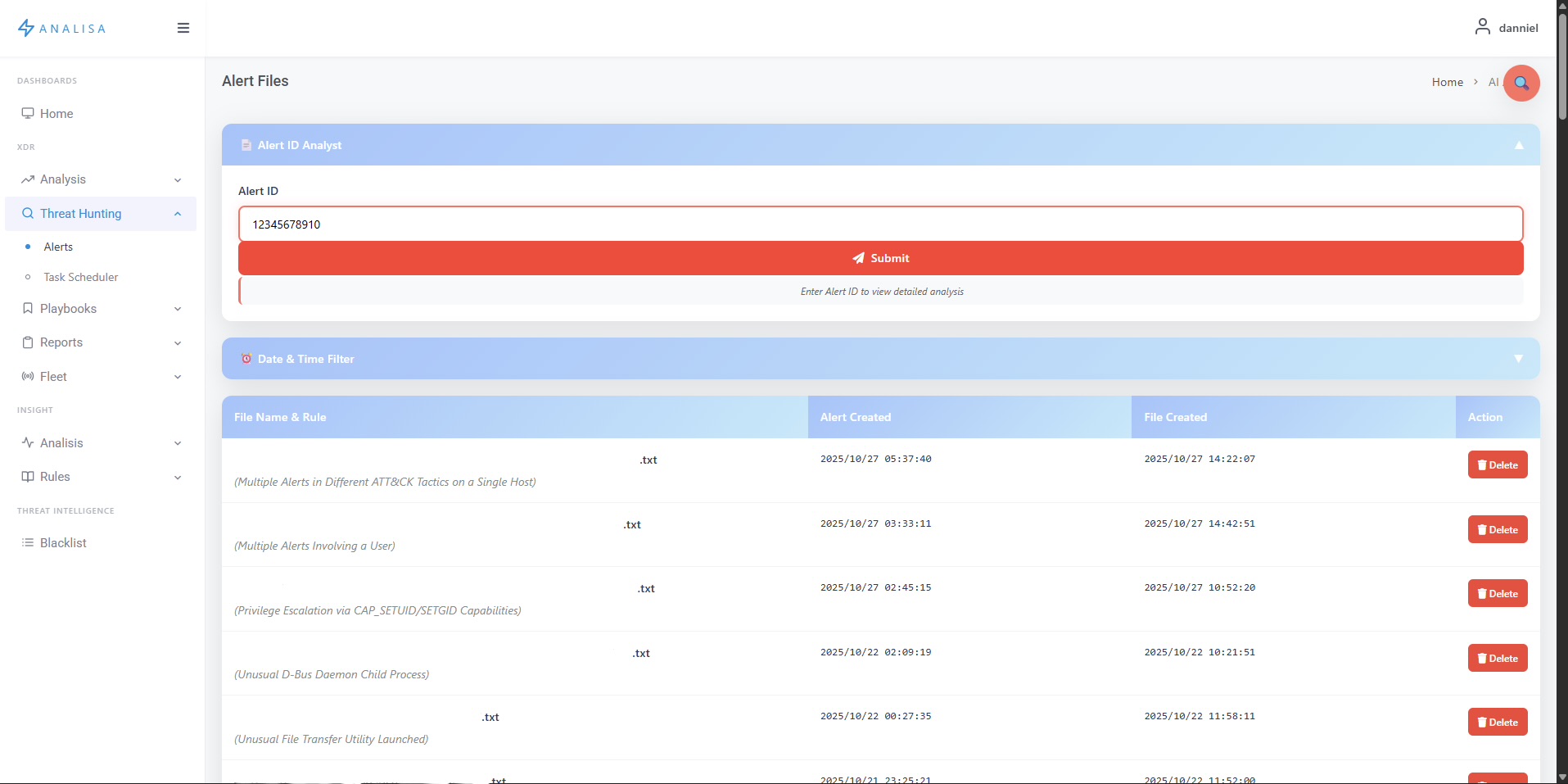Viewport: 1568px width, 784px height.
Task: Click the Submit button for Alert ID
Action: [x=881, y=258]
